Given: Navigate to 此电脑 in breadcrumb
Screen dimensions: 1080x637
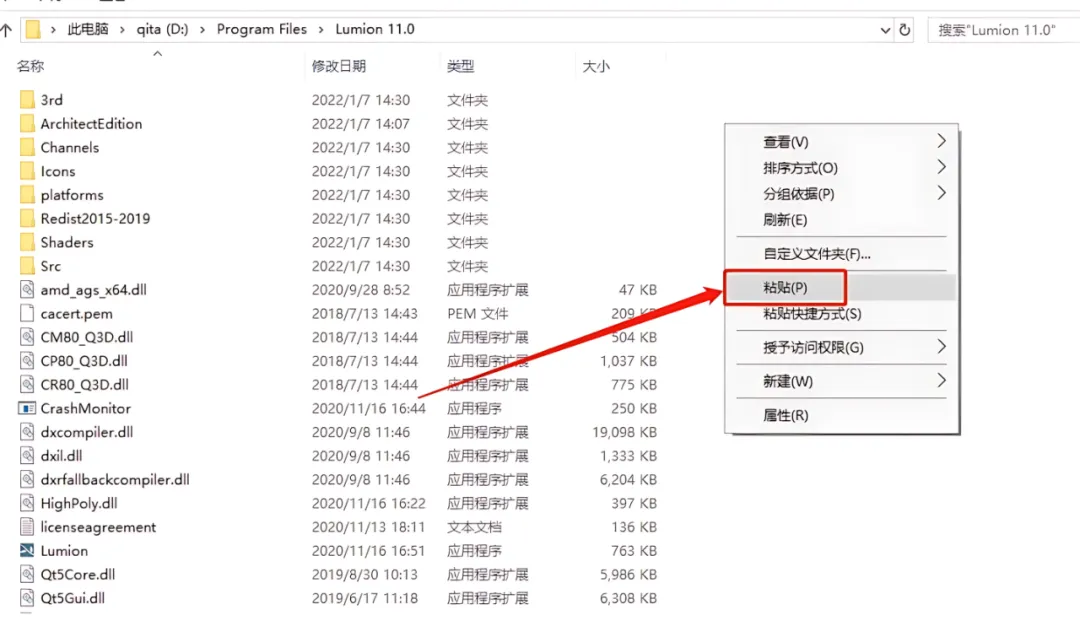Looking at the screenshot, I should 87,30.
